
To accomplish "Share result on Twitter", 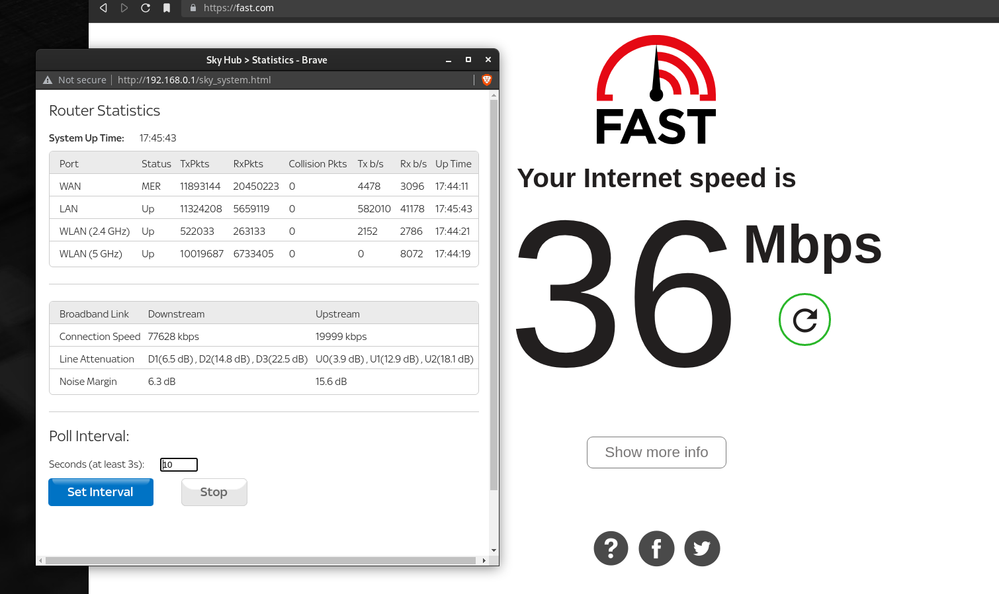I will point(701,548).
